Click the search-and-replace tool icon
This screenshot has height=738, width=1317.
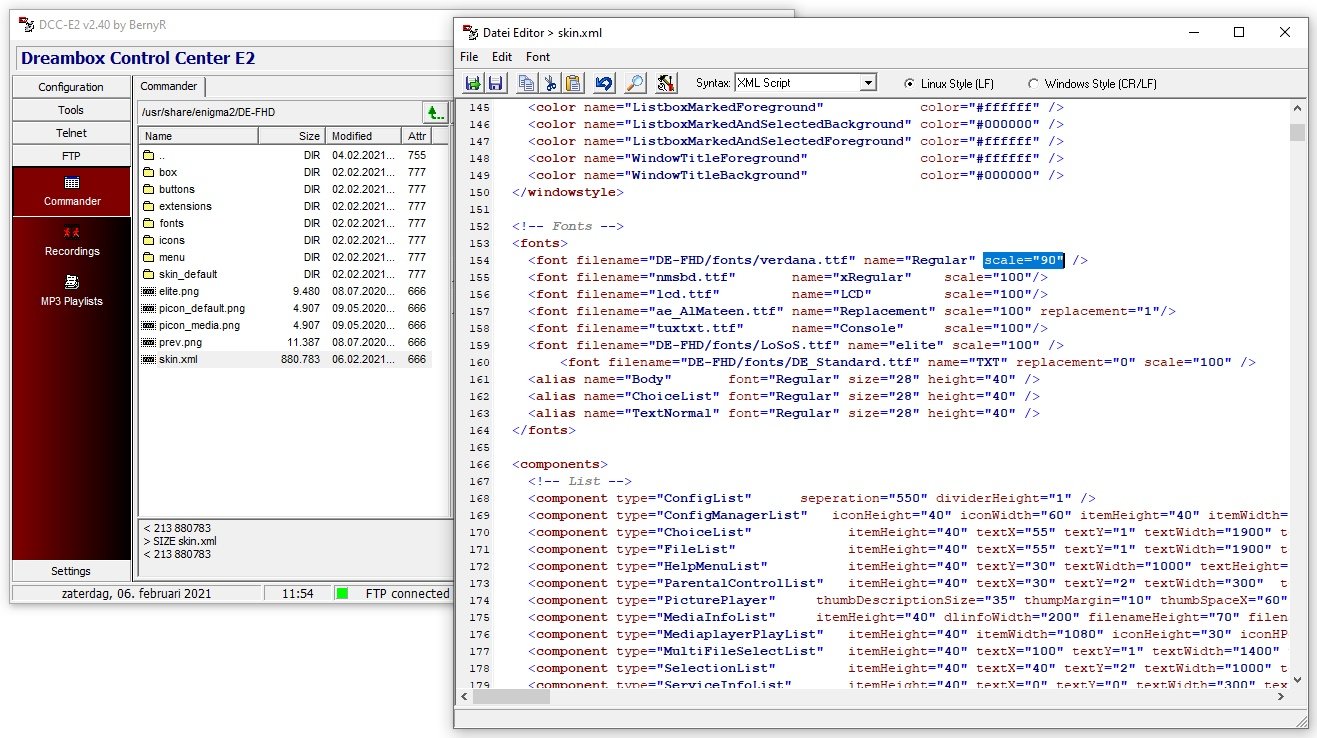[x=664, y=84]
